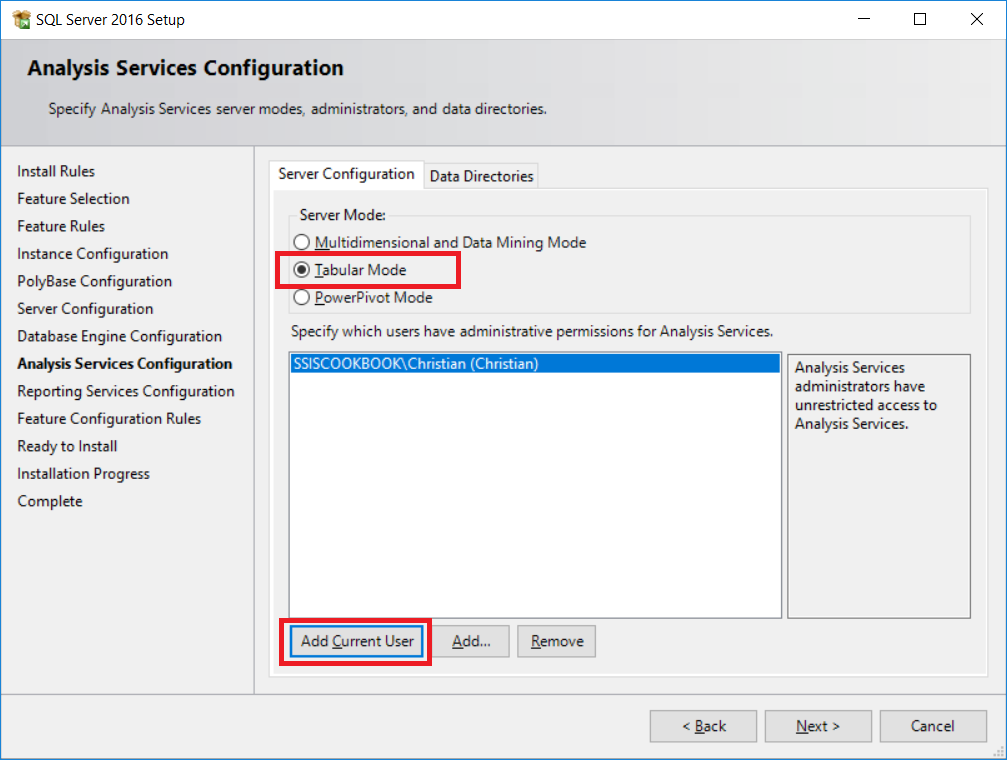Screen dimensions: 1007x760
Task: Minimize the SQL Server Setup window
Action: tap(864, 19)
